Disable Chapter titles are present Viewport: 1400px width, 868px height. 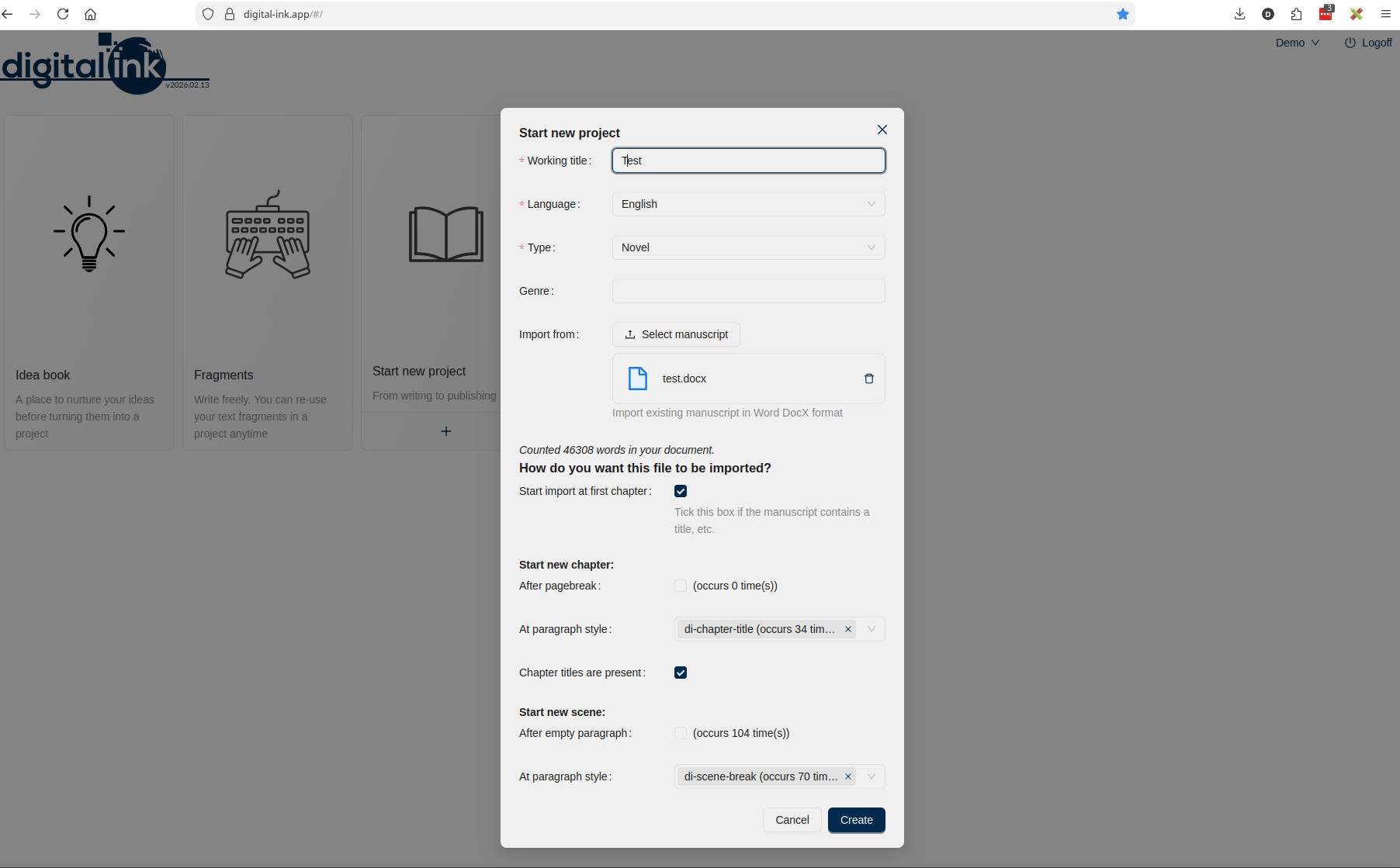click(681, 673)
